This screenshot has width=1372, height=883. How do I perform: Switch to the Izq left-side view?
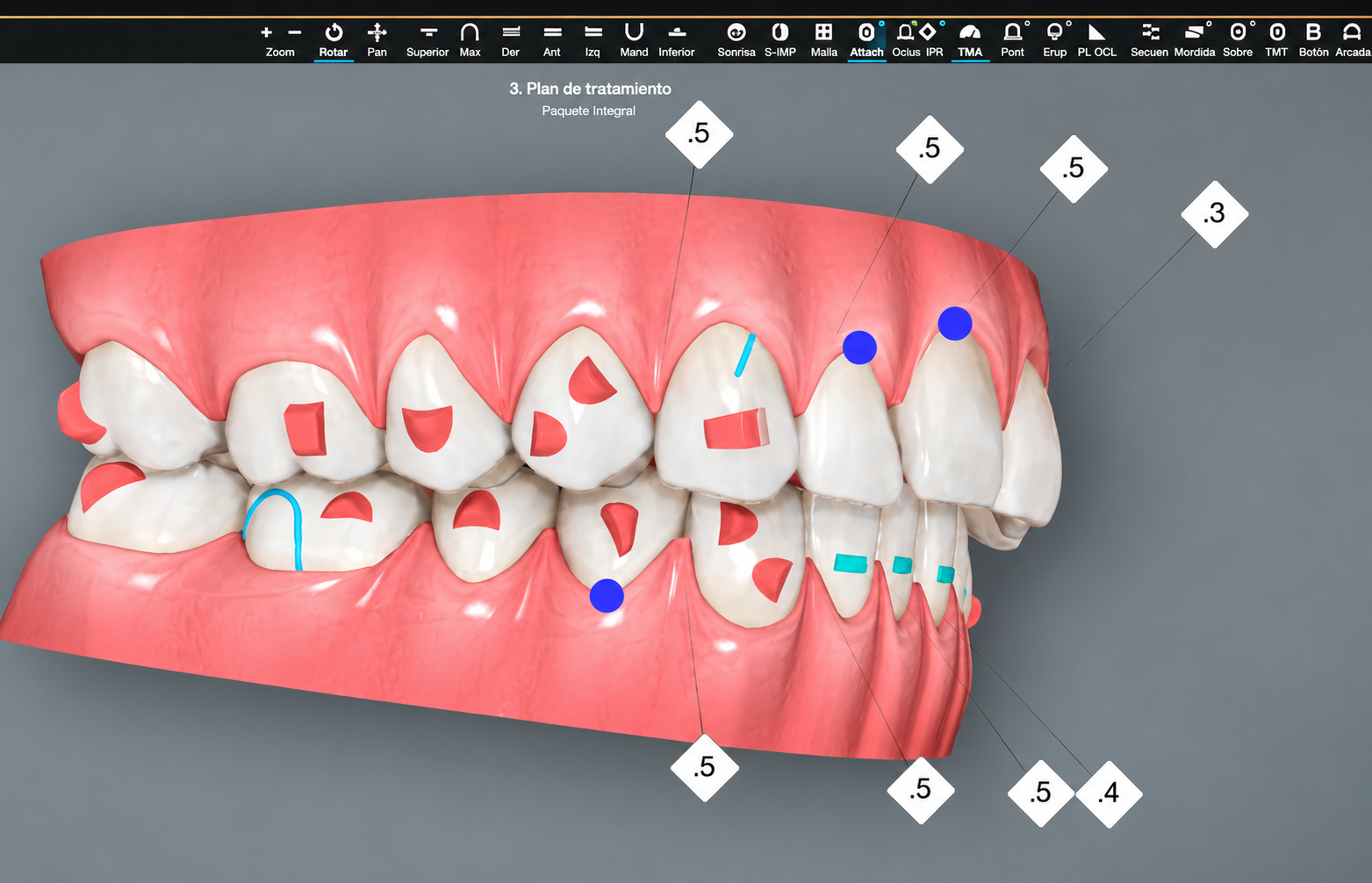click(x=593, y=40)
